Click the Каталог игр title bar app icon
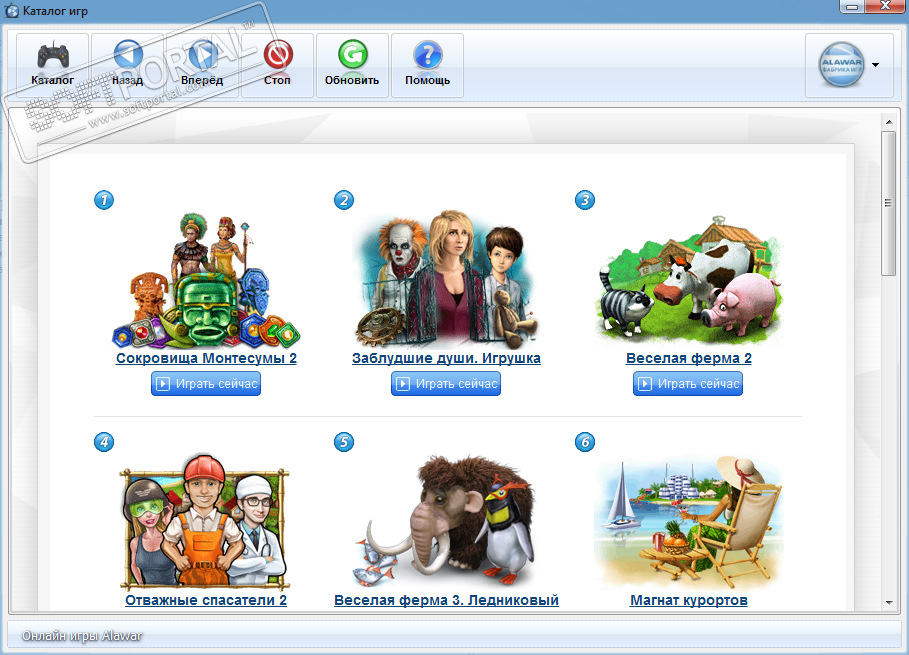Image resolution: width=909 pixels, height=655 pixels. [12, 10]
